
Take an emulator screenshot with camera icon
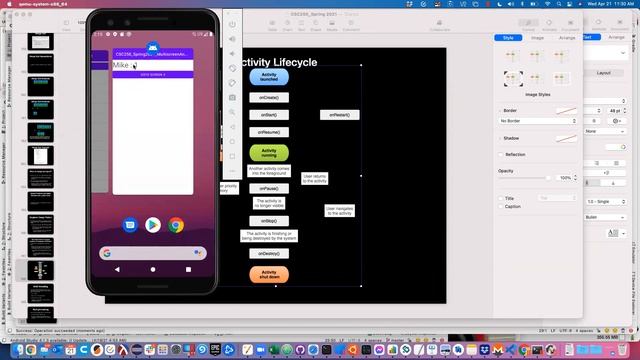click(232, 98)
